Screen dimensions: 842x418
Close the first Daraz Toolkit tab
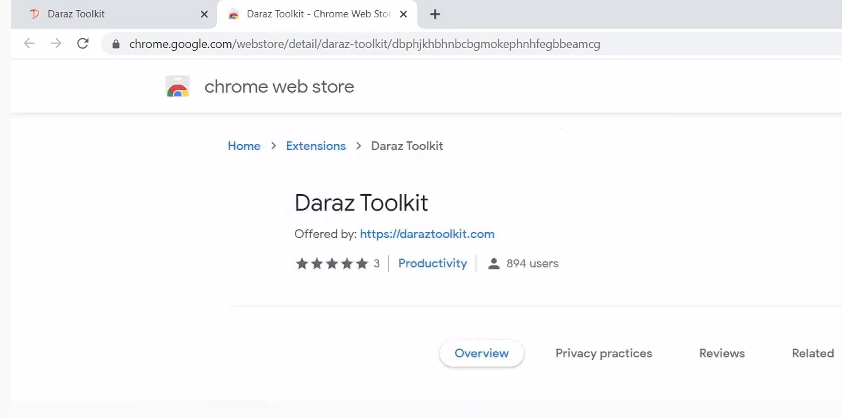click(204, 14)
